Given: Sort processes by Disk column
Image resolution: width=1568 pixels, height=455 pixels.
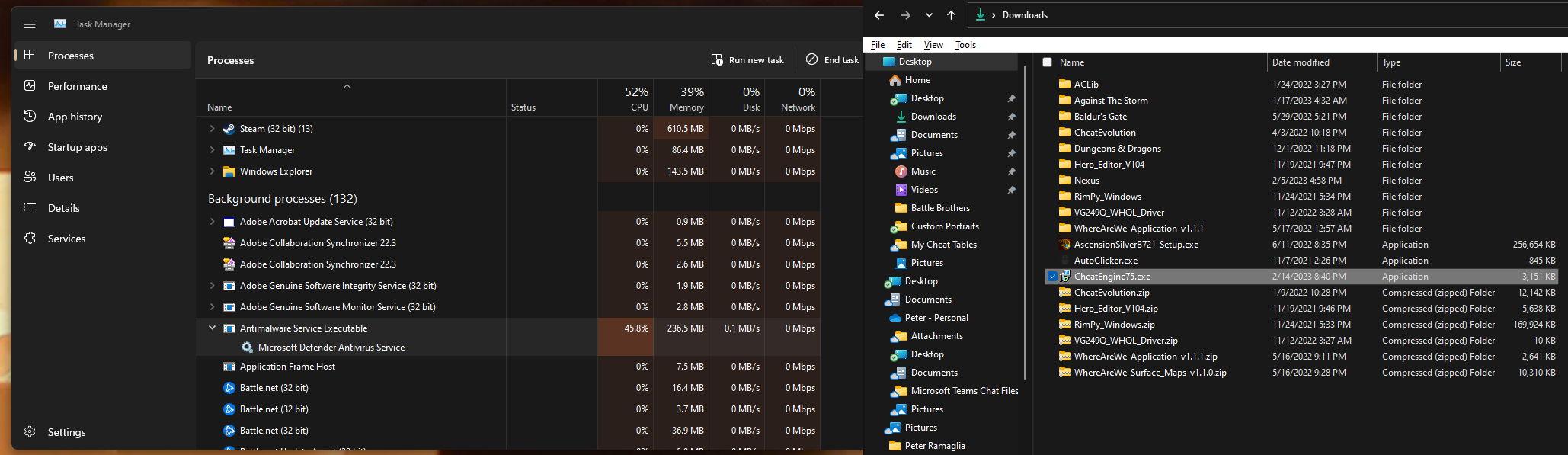Looking at the screenshot, I should click(737, 98).
